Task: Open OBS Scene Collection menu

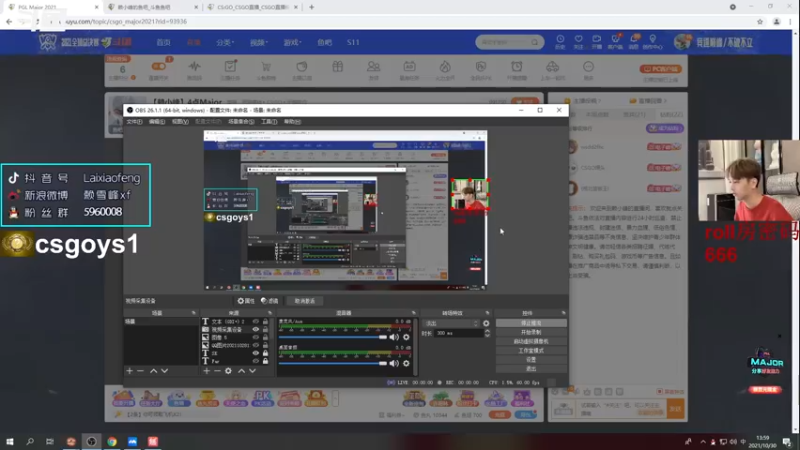Action: [241, 121]
